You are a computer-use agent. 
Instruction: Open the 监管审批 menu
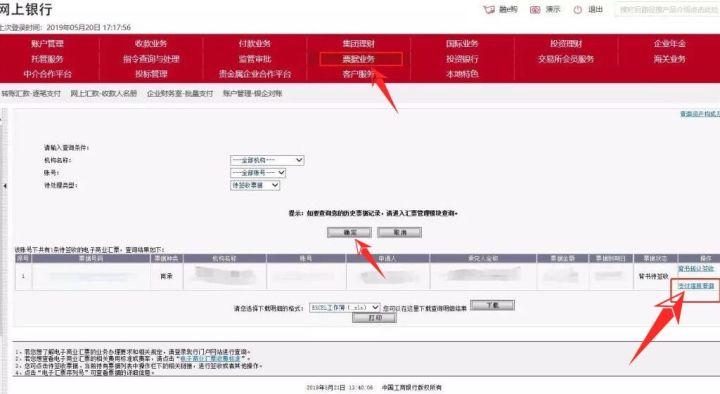pyautogui.click(x=254, y=59)
